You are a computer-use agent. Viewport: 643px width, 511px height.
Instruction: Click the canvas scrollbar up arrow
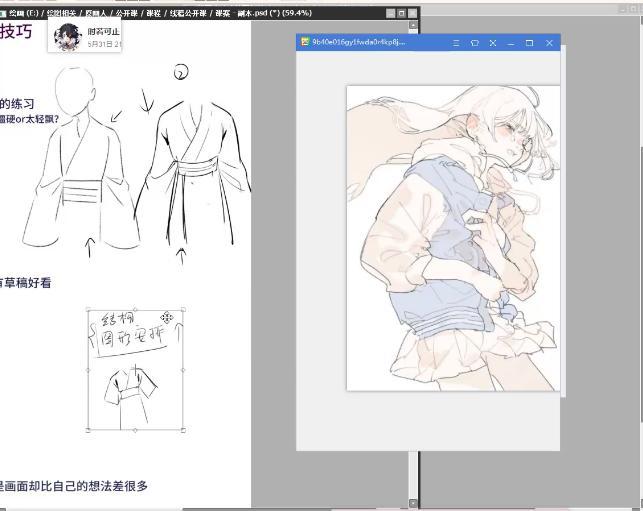pyautogui.click(x=413, y=25)
